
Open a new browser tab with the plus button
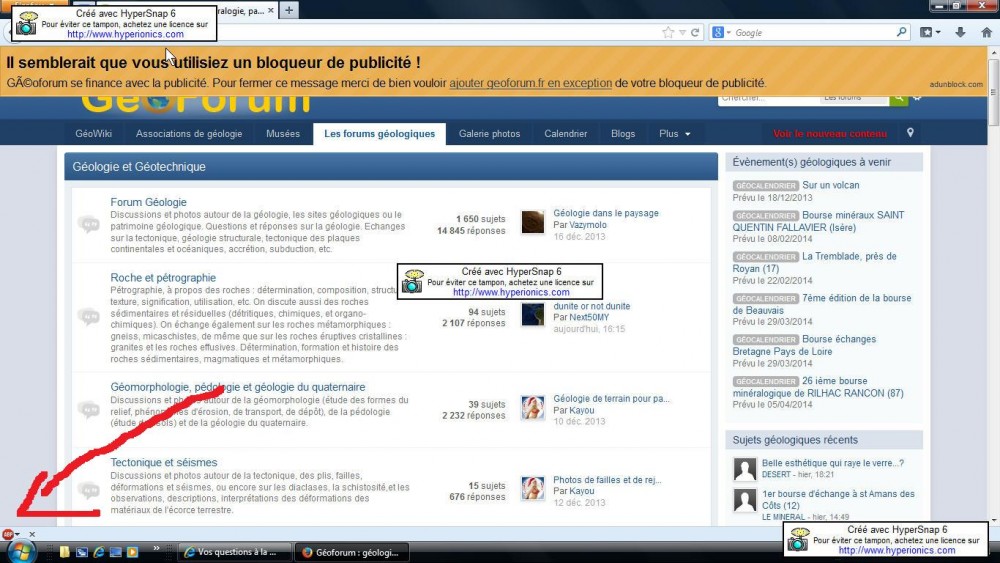coord(288,10)
